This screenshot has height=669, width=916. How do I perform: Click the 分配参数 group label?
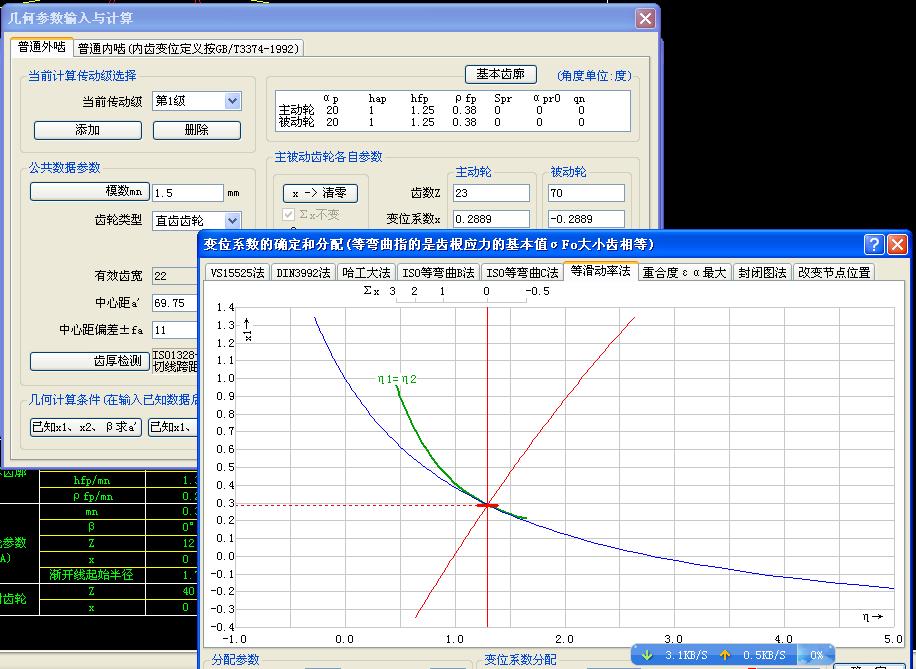coord(235,660)
